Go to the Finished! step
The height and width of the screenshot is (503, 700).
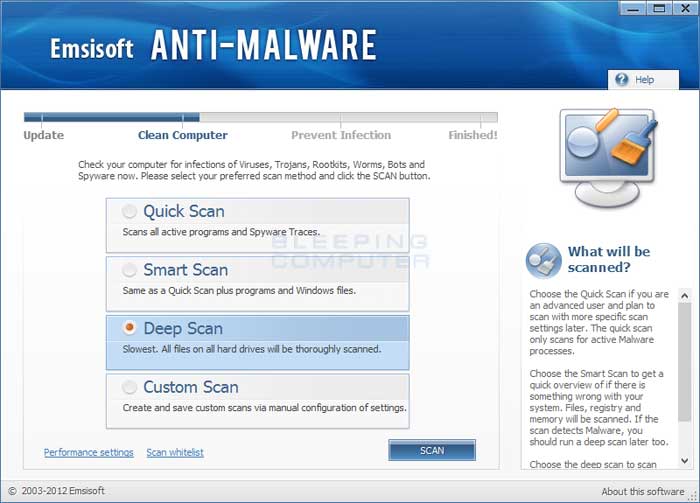click(473, 135)
